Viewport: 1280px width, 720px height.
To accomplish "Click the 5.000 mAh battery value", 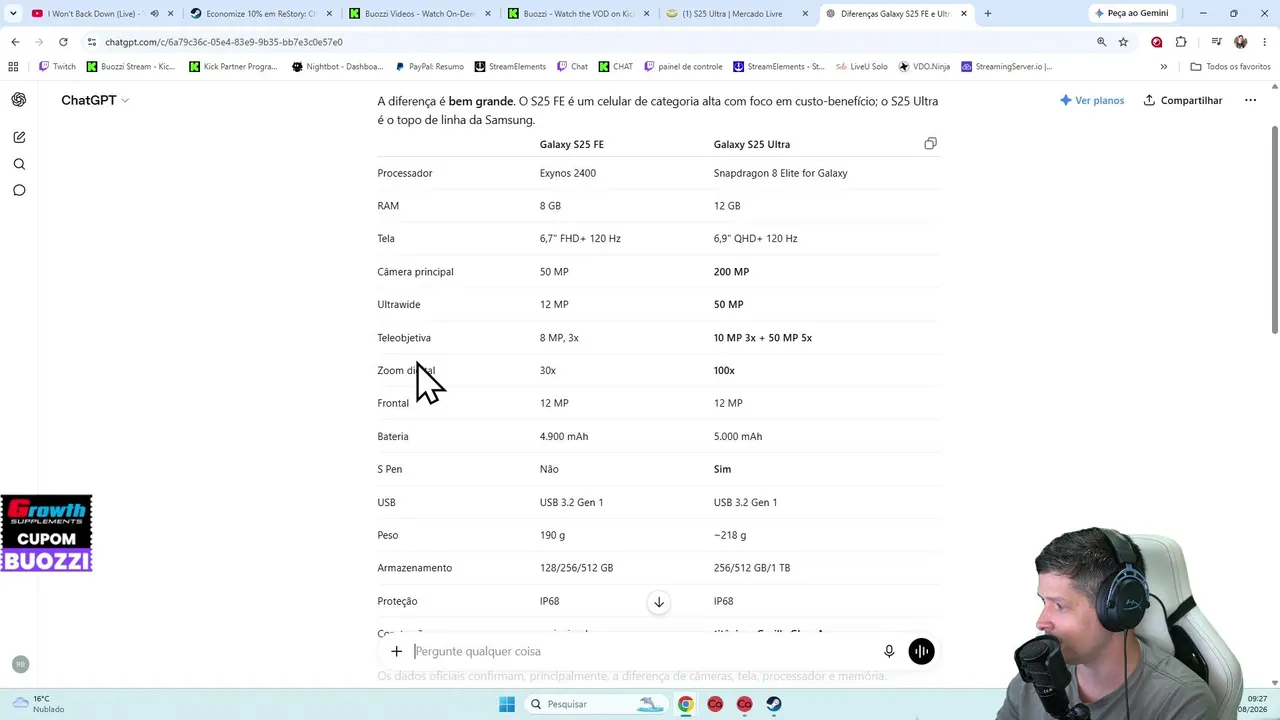I will pyautogui.click(x=738, y=436).
